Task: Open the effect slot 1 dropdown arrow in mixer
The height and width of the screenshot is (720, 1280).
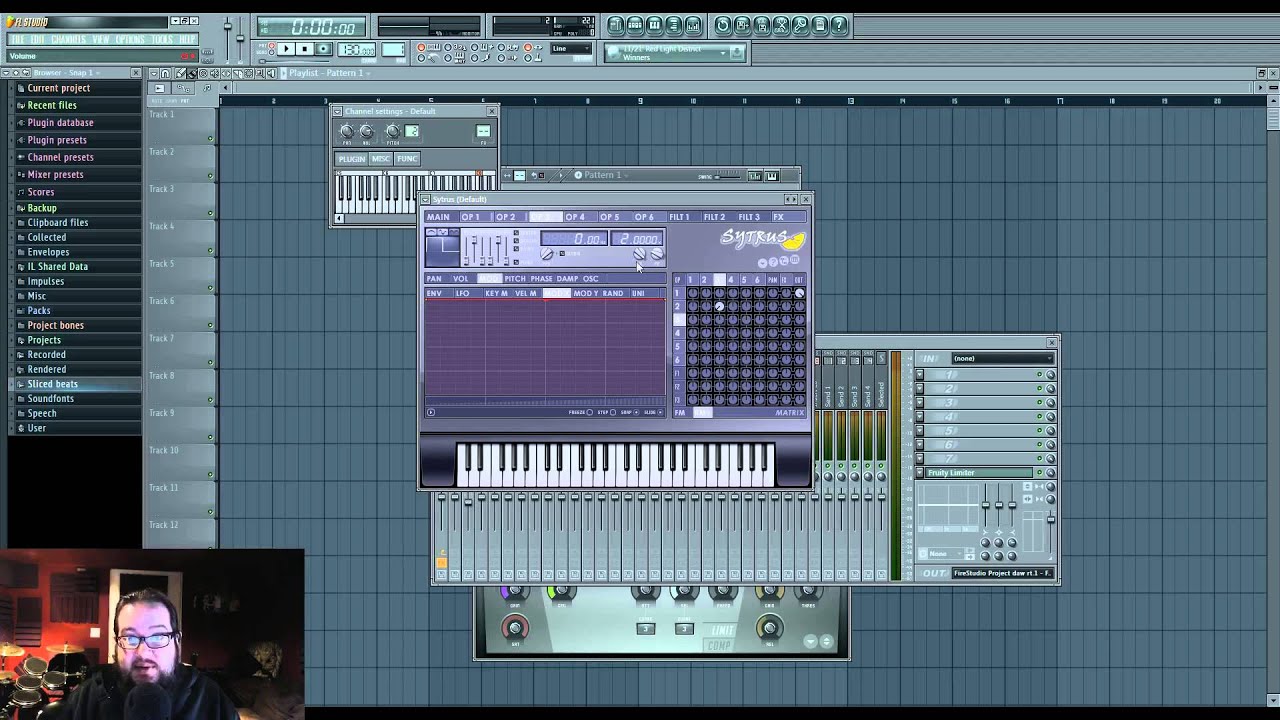Action: (920, 375)
